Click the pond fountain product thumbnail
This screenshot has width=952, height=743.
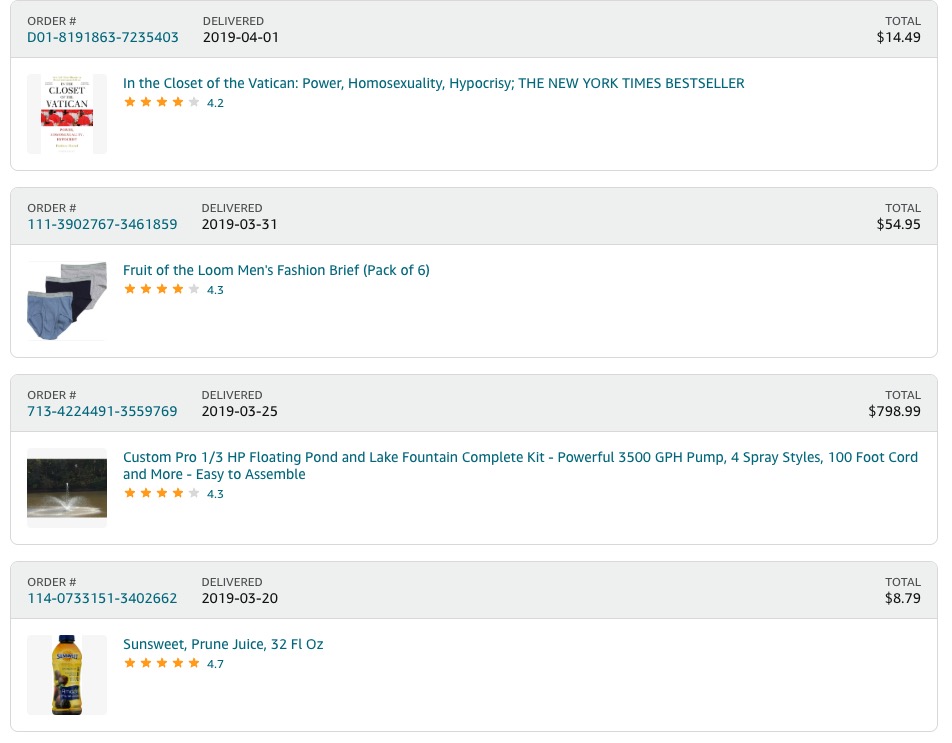(67, 488)
